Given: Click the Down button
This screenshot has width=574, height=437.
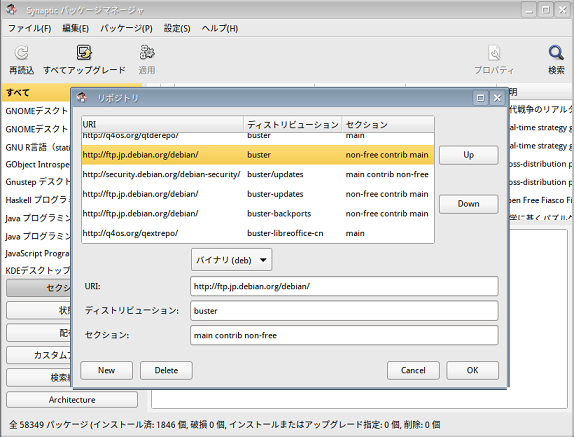Looking at the screenshot, I should (469, 204).
